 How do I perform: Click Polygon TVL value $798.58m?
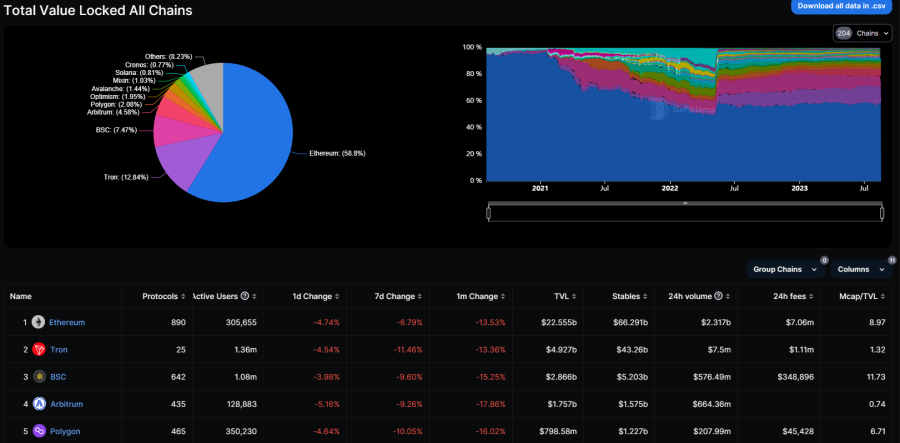pos(558,432)
